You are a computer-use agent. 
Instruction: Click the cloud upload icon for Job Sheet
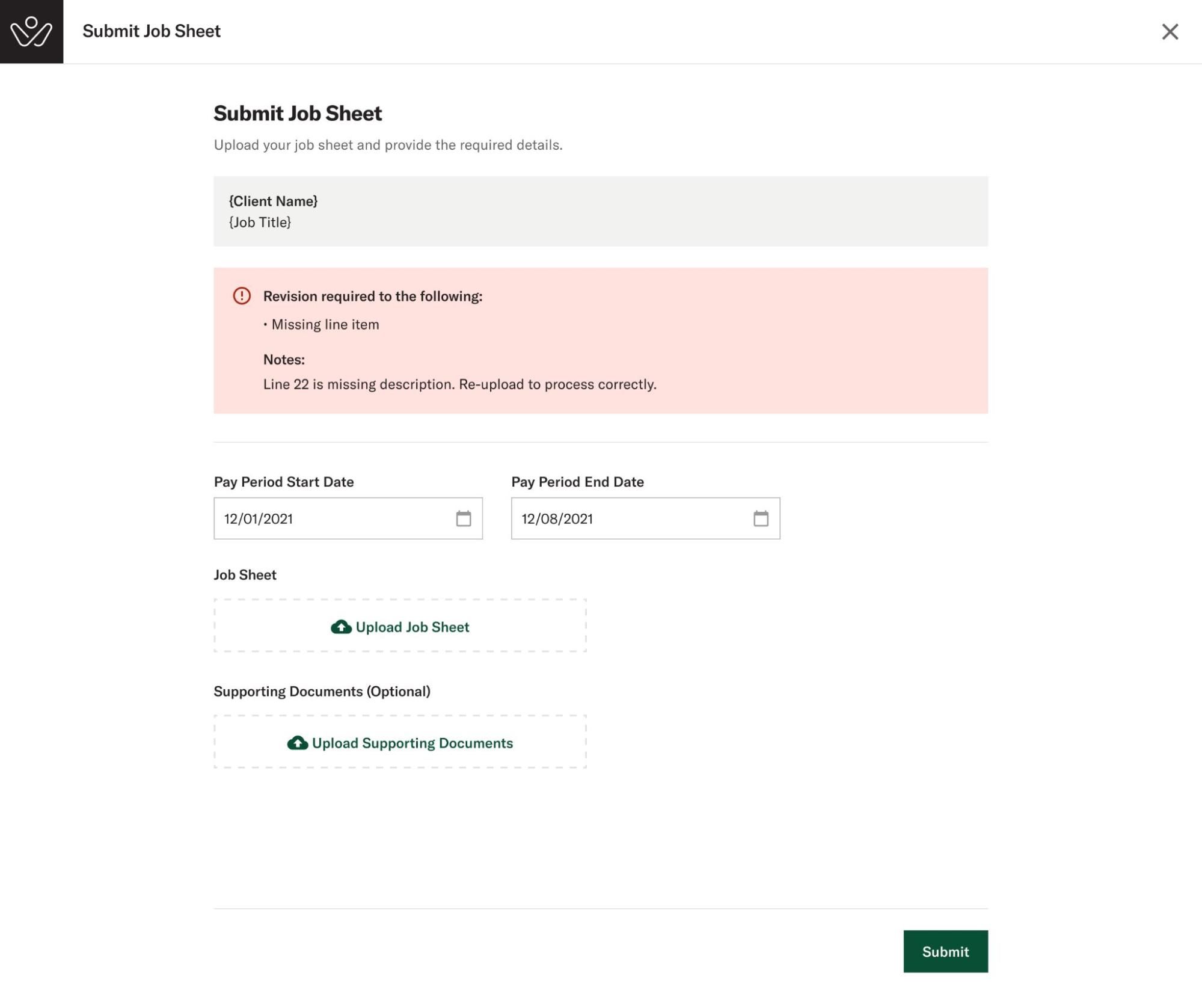341,627
